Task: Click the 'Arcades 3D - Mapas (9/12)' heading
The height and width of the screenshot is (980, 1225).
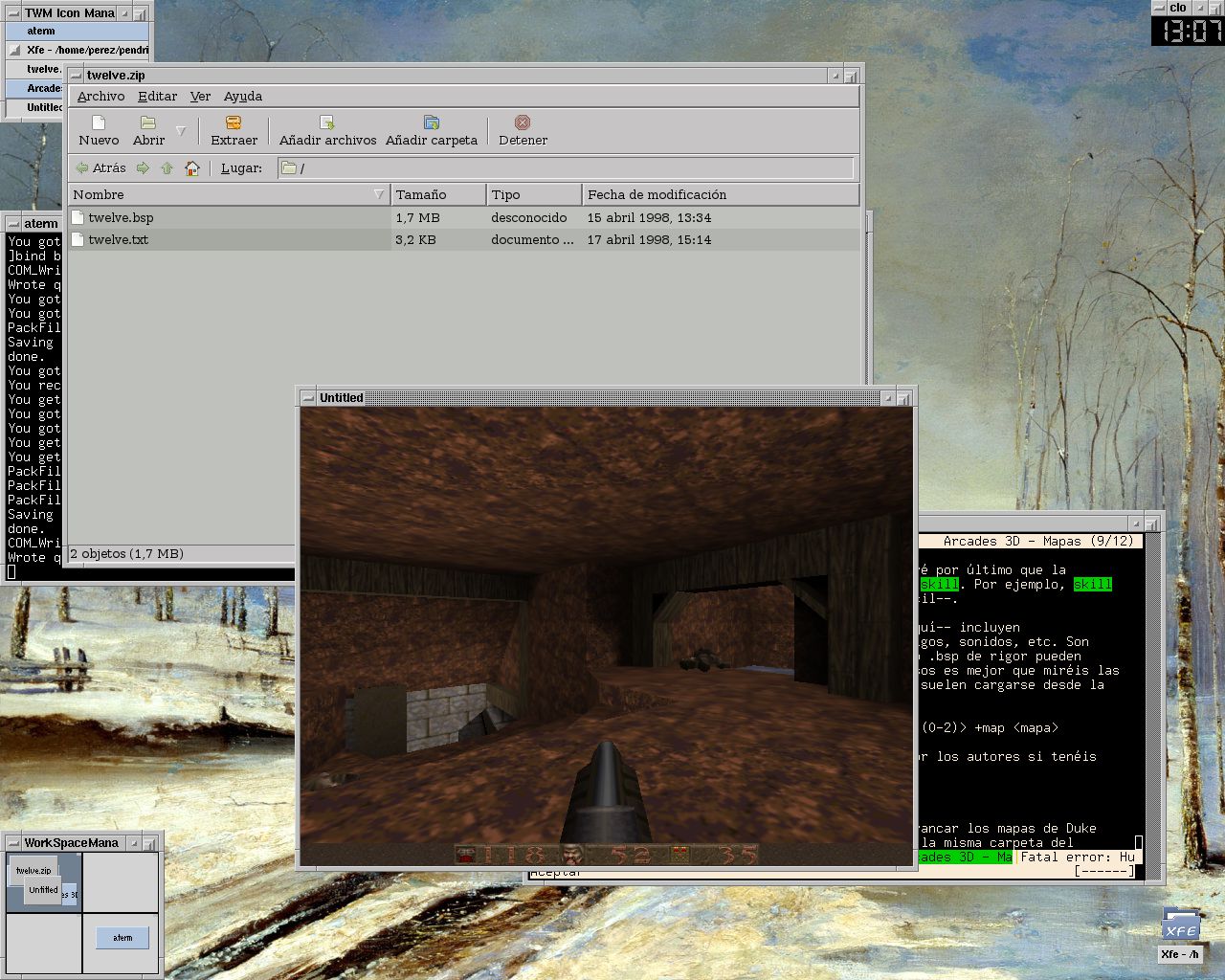Action: [x=1038, y=541]
